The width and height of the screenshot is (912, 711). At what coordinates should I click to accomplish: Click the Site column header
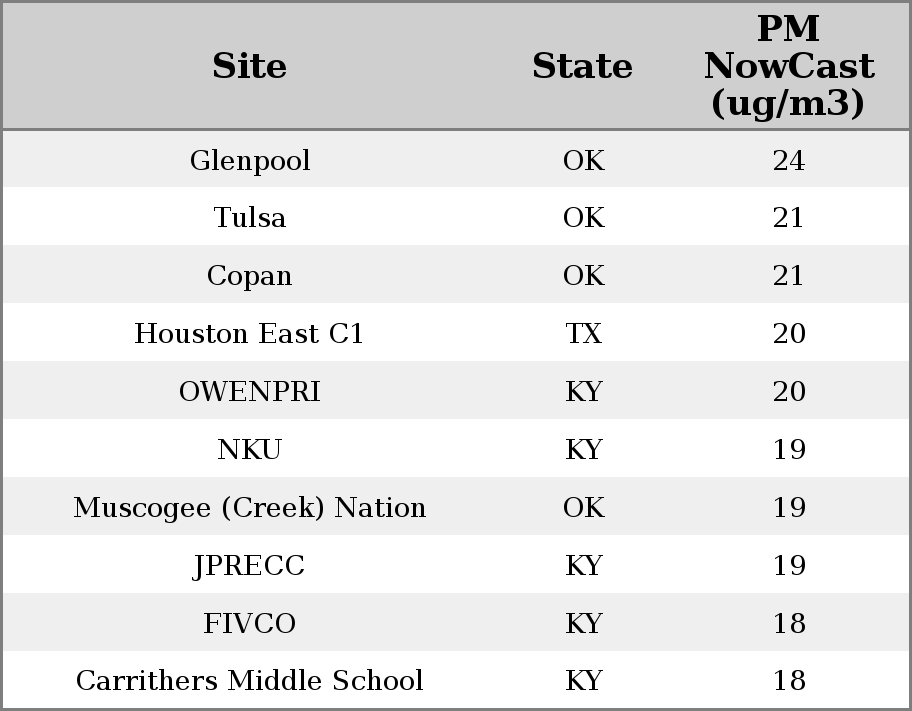(250, 66)
